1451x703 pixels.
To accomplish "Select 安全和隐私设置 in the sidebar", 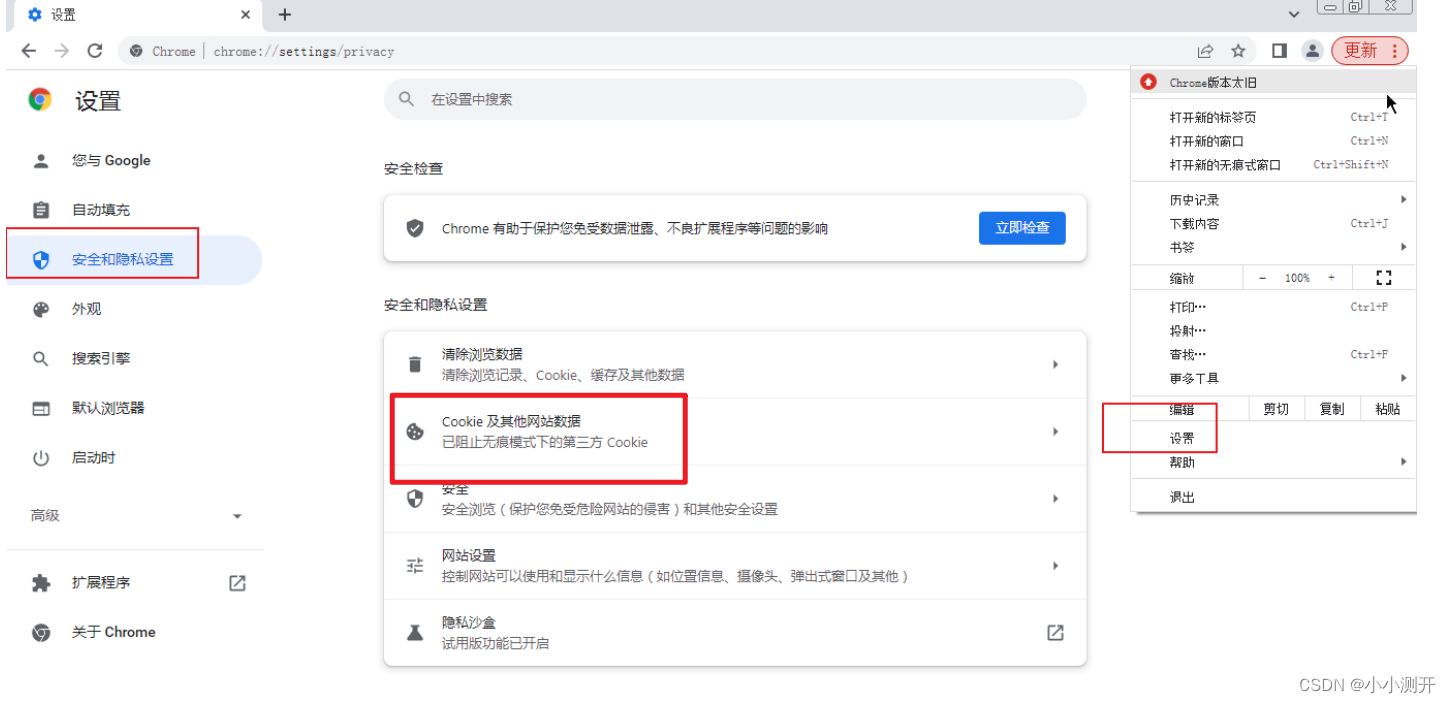I will [134, 260].
